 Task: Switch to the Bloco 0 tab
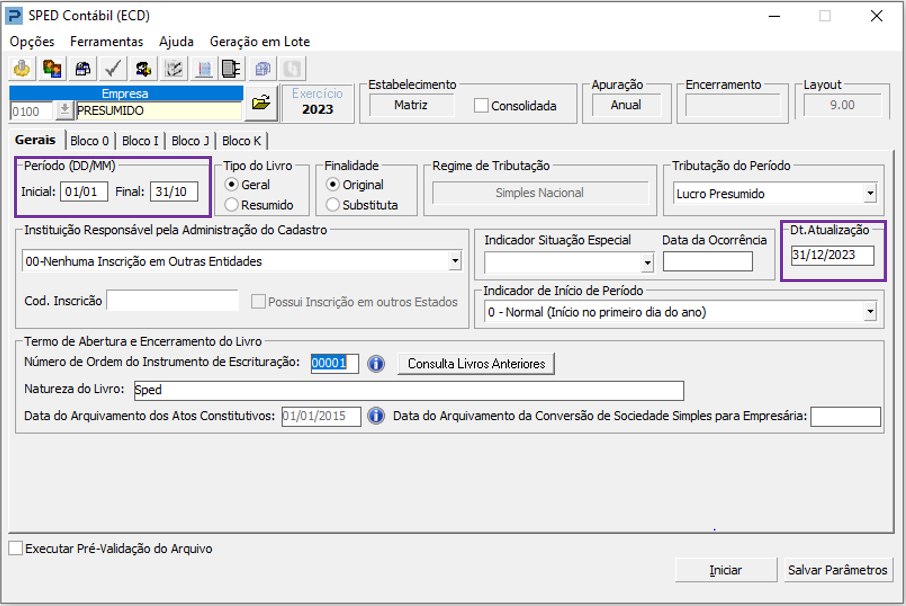tap(90, 141)
